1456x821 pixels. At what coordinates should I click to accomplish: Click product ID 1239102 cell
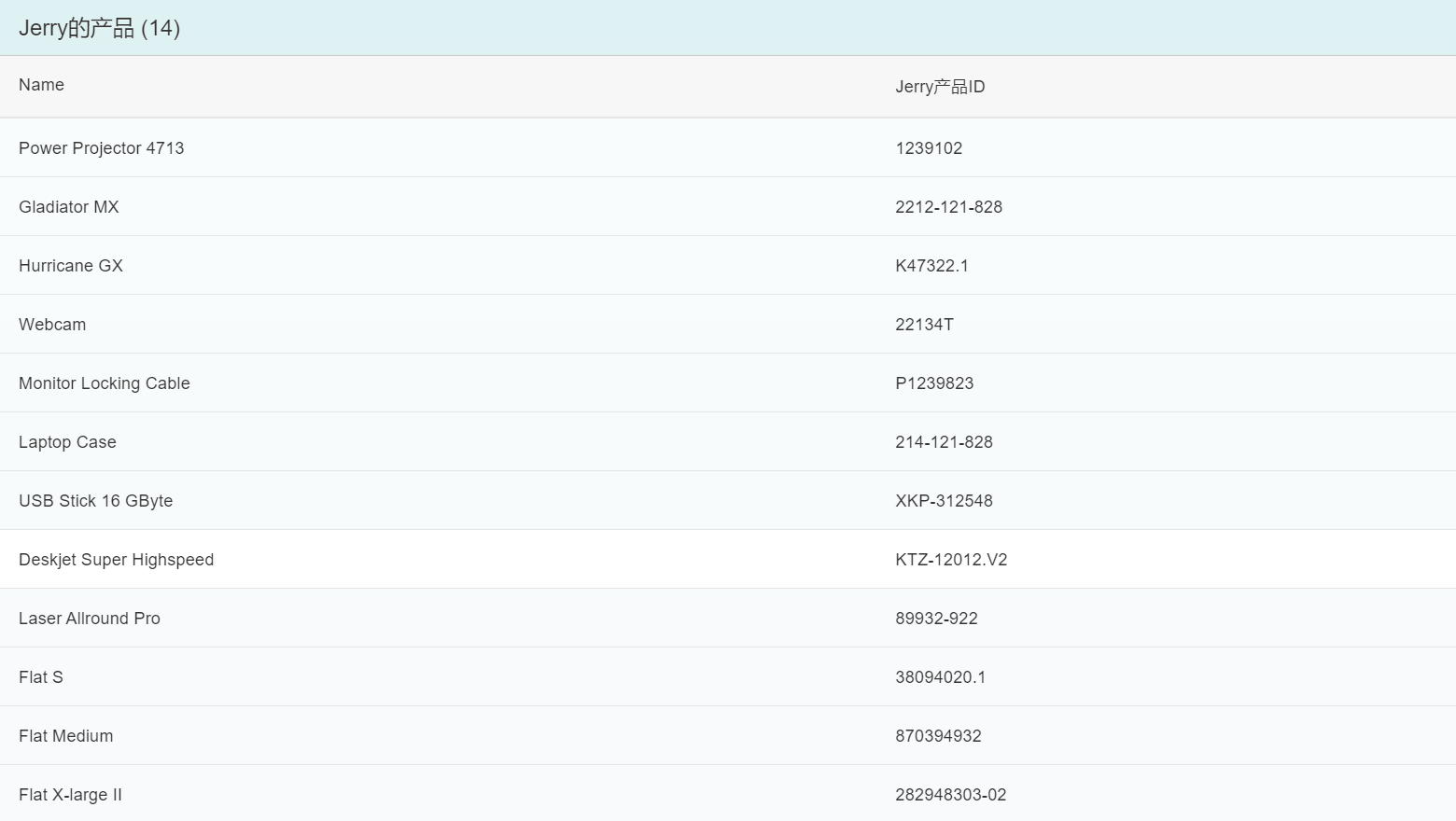coord(929,148)
